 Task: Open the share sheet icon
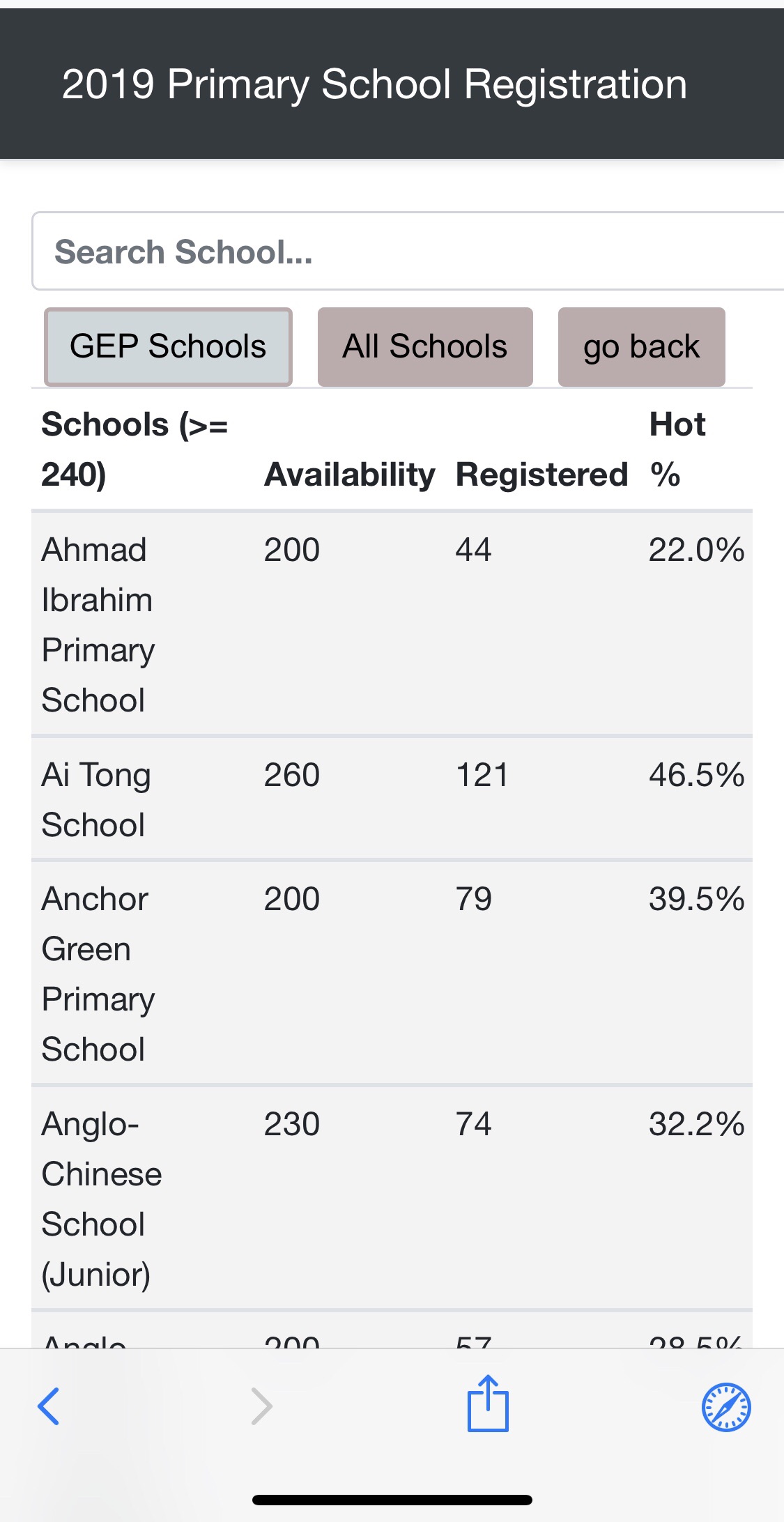pyautogui.click(x=488, y=1404)
